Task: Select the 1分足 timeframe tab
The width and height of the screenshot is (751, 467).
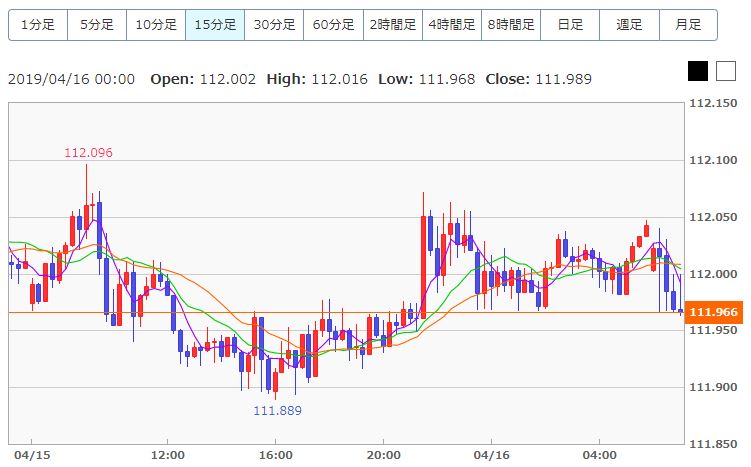Action: 38,24
